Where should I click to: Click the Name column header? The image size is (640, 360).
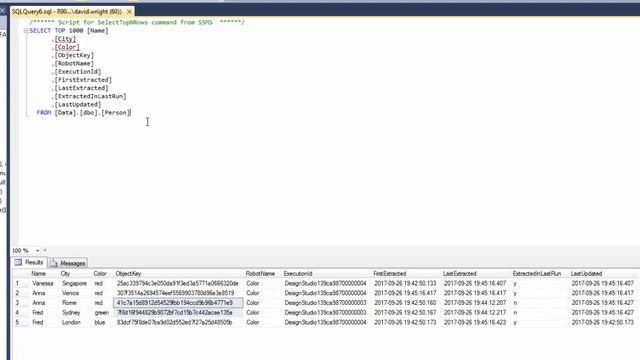pos(38,273)
